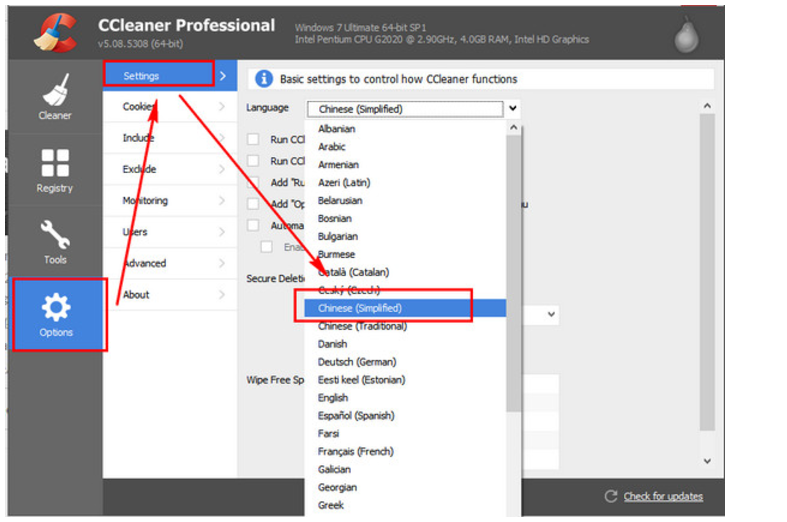Expand the chevron next to Cookies

point(222,106)
